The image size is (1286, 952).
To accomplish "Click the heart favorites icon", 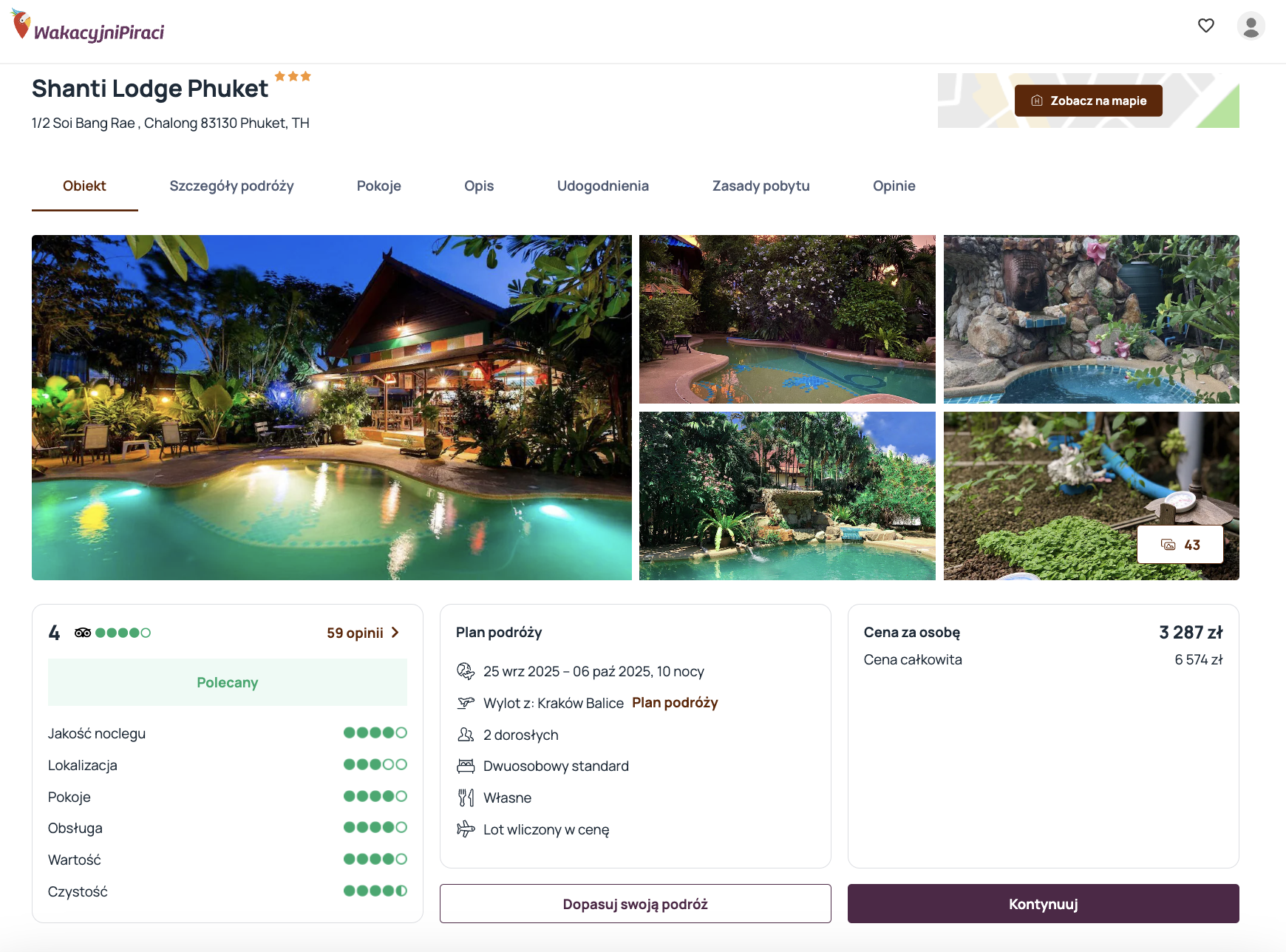I will click(1205, 26).
